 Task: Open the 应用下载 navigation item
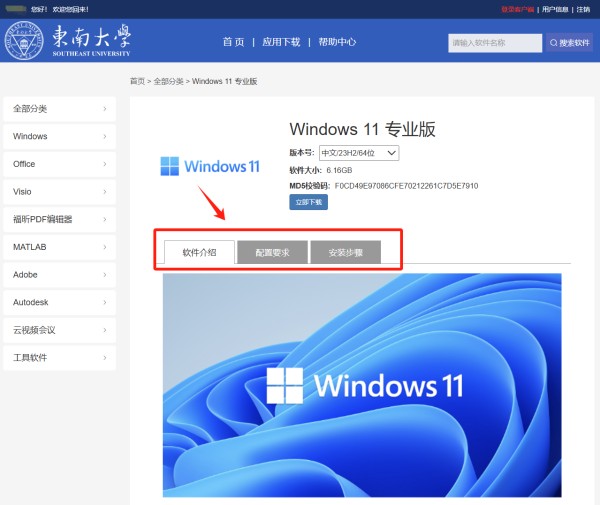tap(281, 42)
